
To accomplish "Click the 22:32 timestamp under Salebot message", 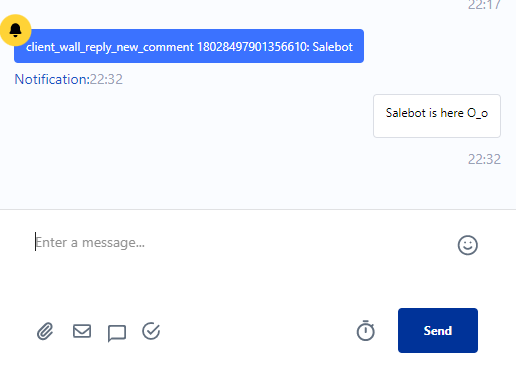I will click(x=484, y=159).
